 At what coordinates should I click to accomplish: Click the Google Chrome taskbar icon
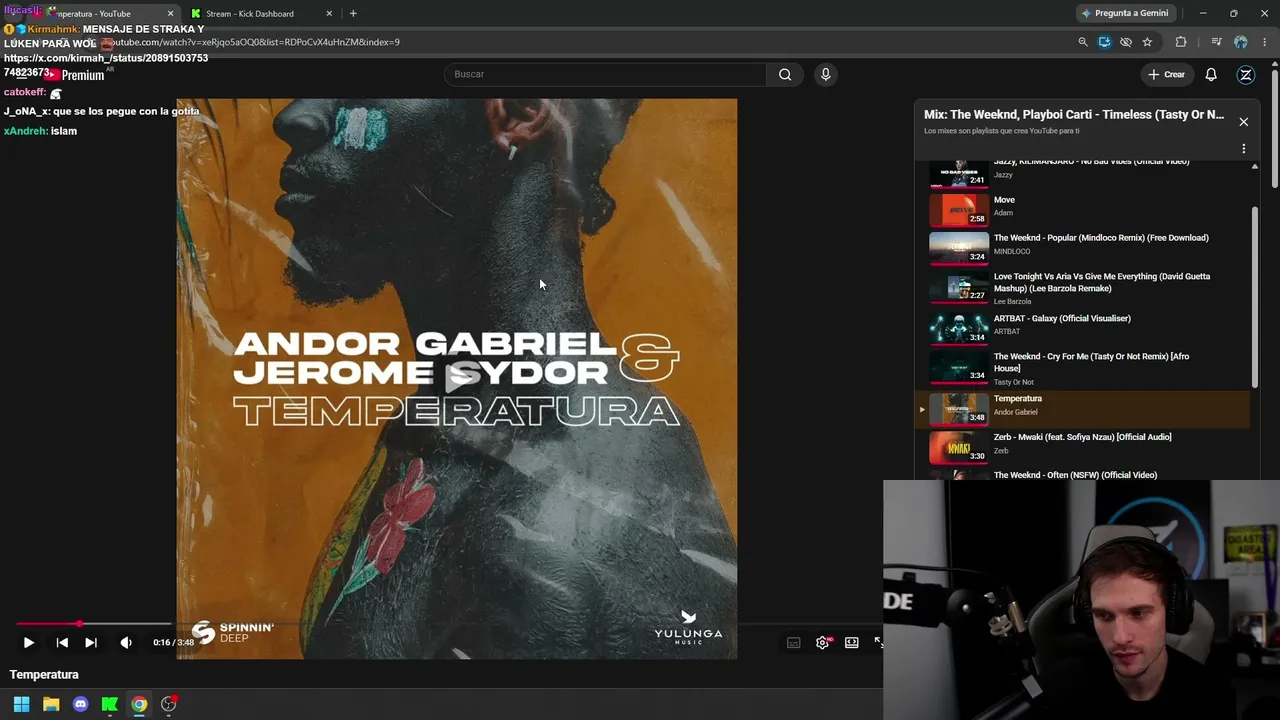(x=139, y=704)
